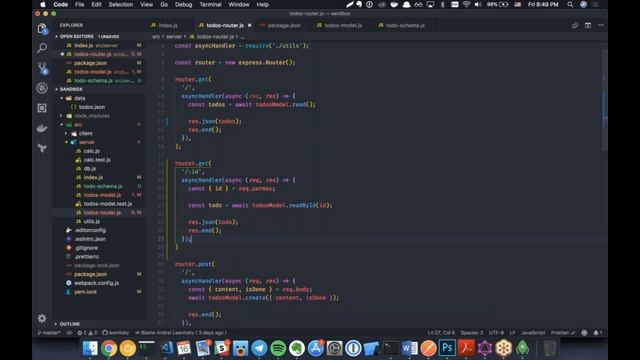Open the Source Control view
This screenshot has height=360, width=640.
[42, 68]
